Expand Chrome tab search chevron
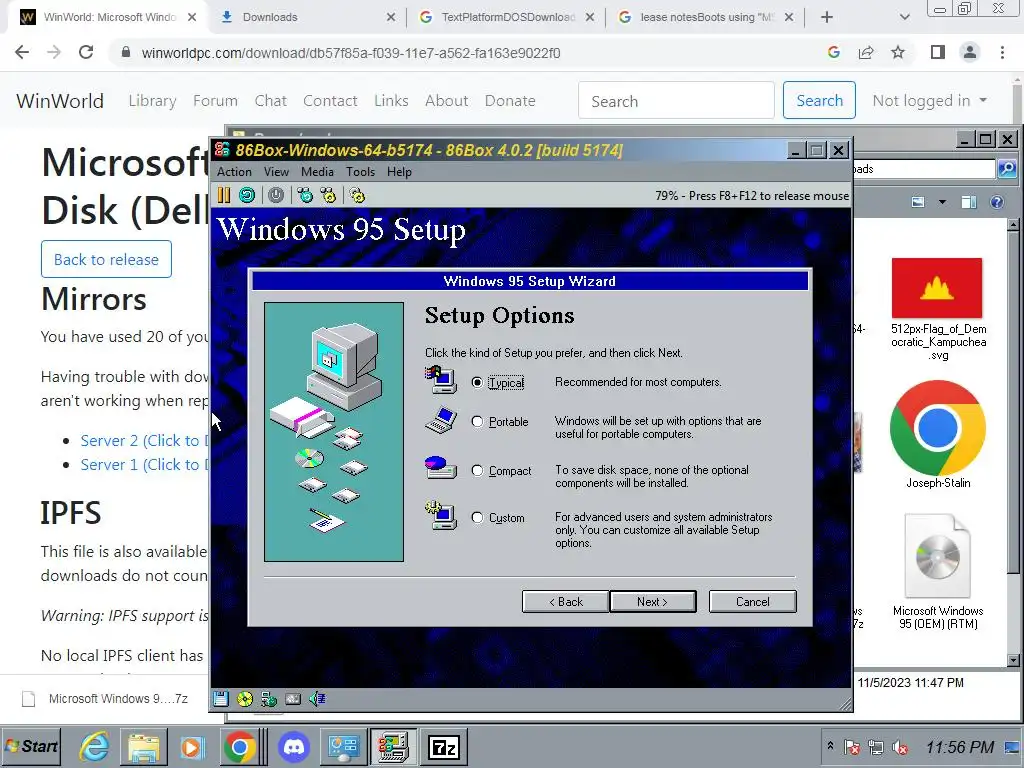The height and width of the screenshot is (768, 1024). pos(904,17)
